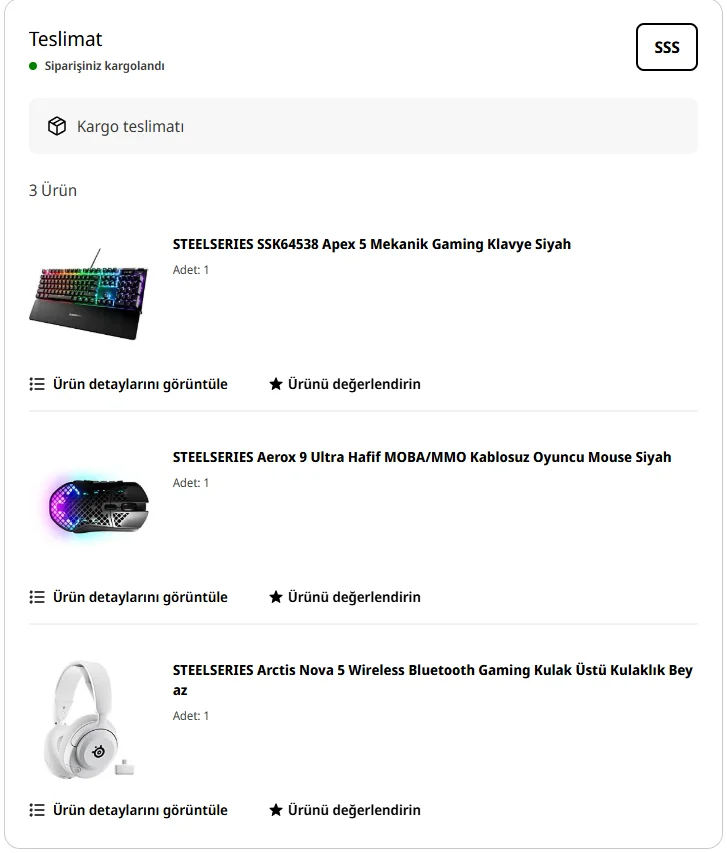This screenshot has width=727, height=853.
Task: Click the star icon for the Apex 5 keyboard
Action: pyautogui.click(x=276, y=384)
